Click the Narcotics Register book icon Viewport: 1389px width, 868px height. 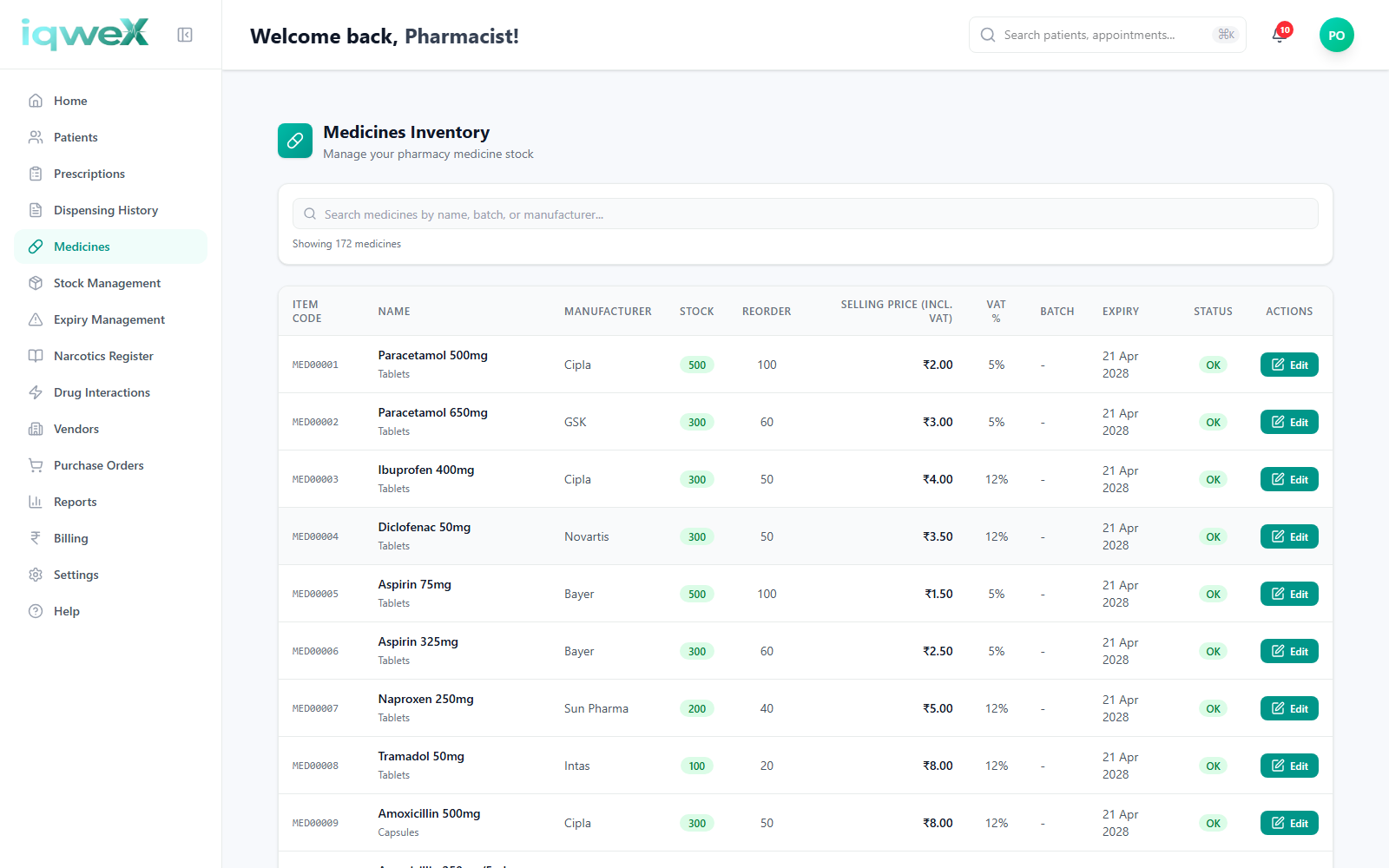[x=36, y=356]
